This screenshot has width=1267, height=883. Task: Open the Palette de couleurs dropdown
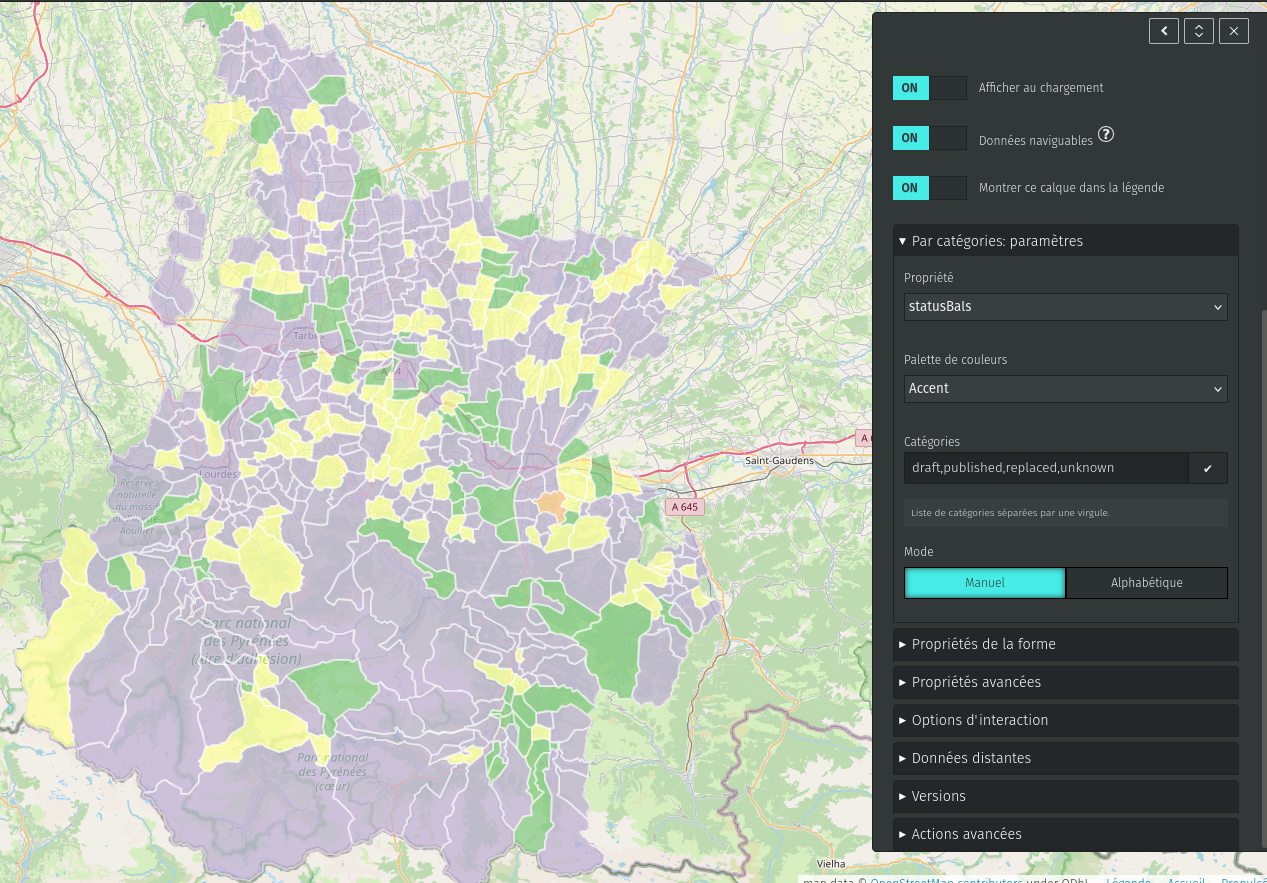1065,389
